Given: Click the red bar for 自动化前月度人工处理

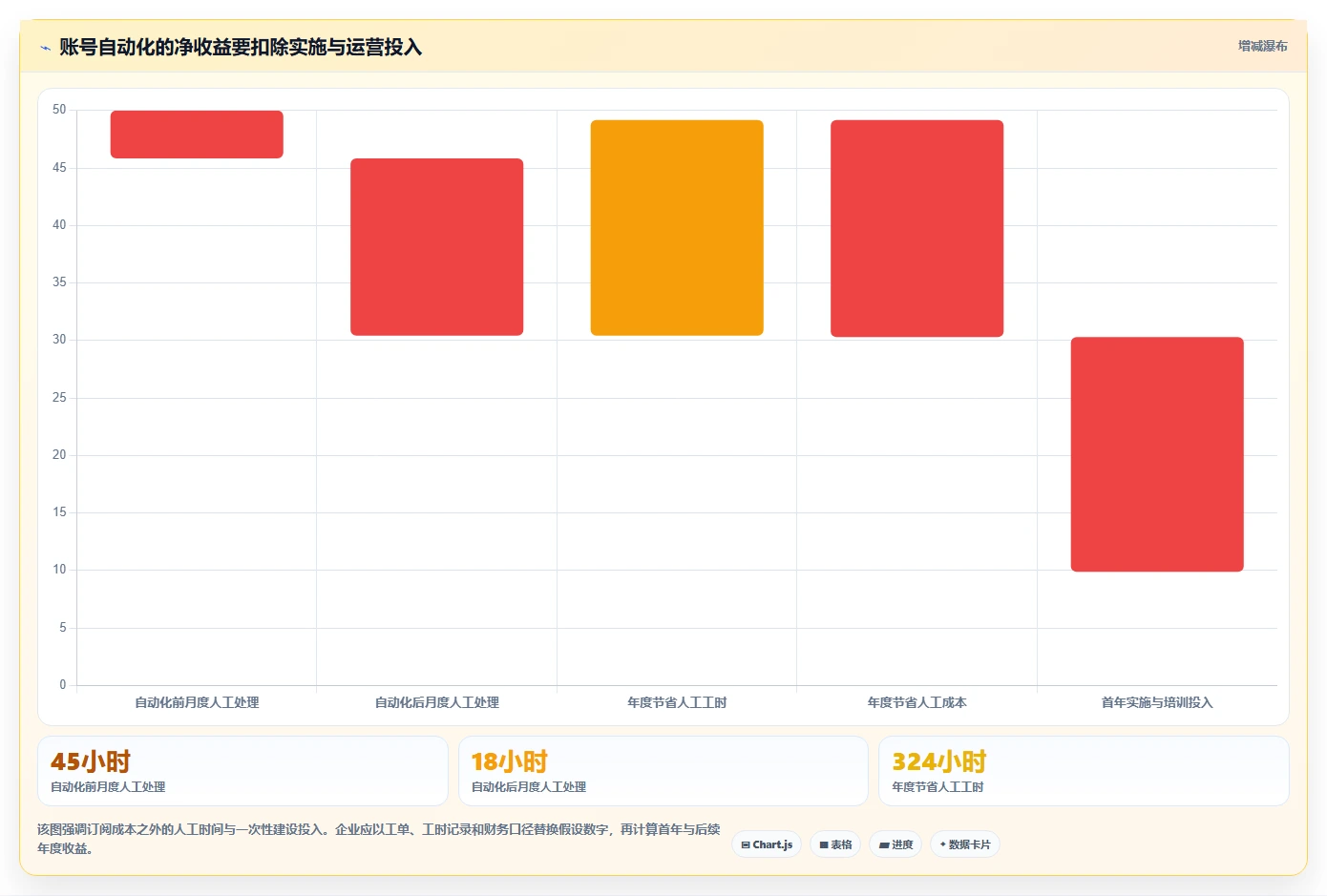Looking at the screenshot, I should click(x=197, y=135).
